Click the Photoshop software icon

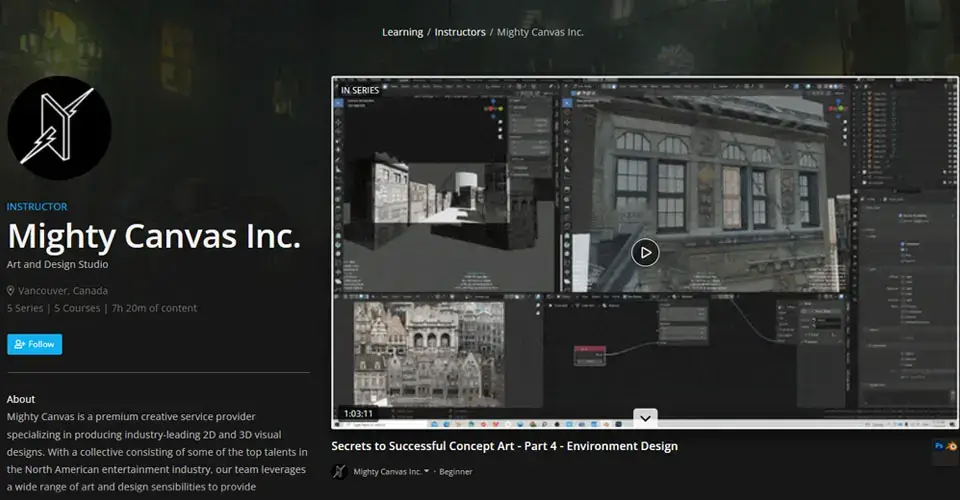tap(939, 446)
